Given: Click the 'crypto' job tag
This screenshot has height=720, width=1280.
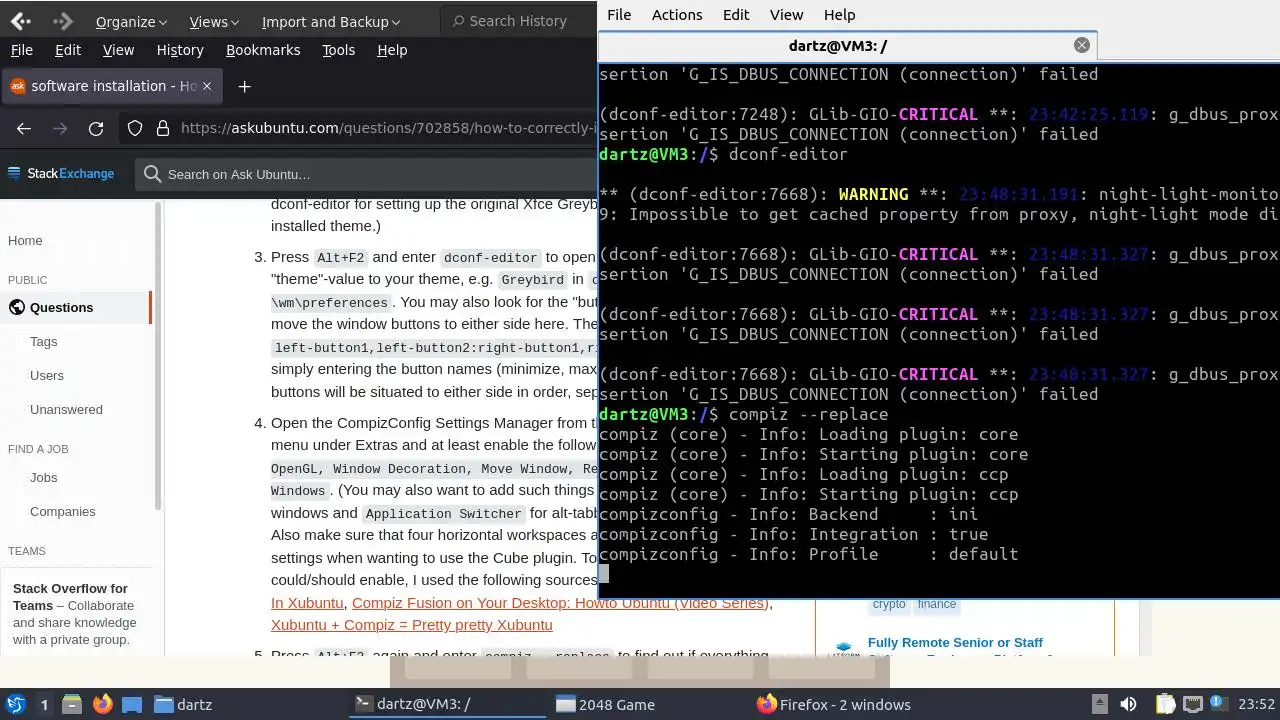Looking at the screenshot, I should coord(889,604).
